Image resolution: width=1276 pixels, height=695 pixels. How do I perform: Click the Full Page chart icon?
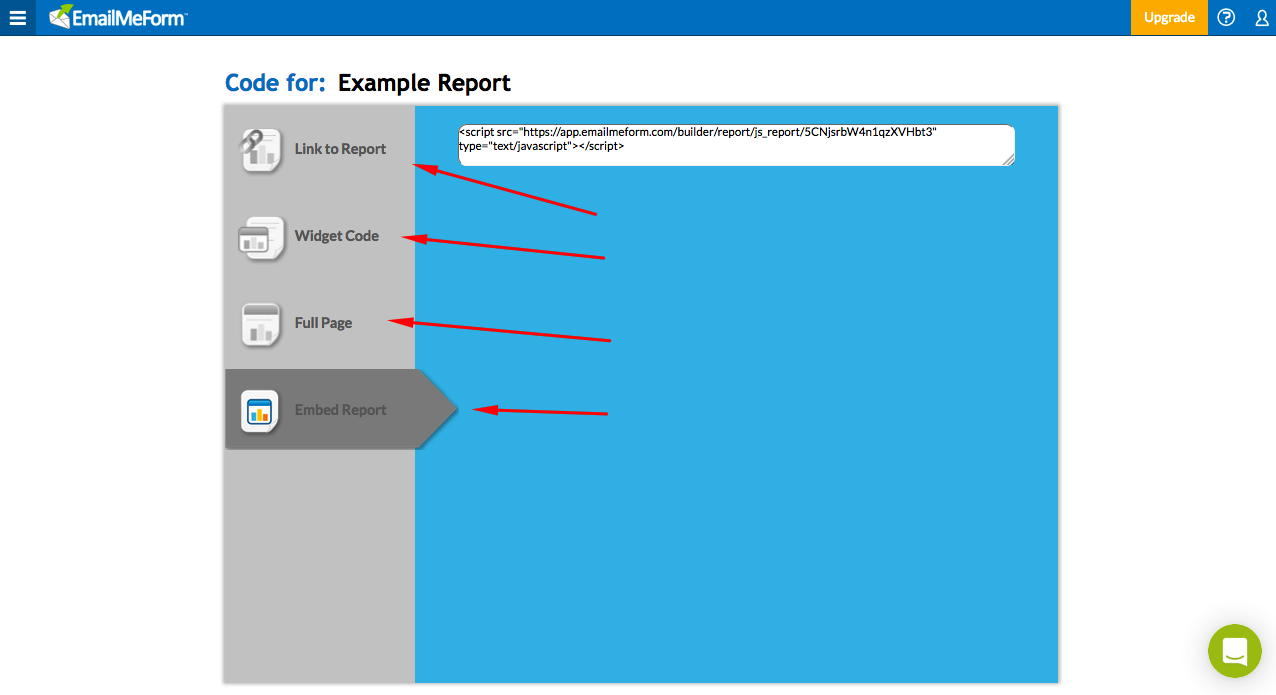click(262, 324)
